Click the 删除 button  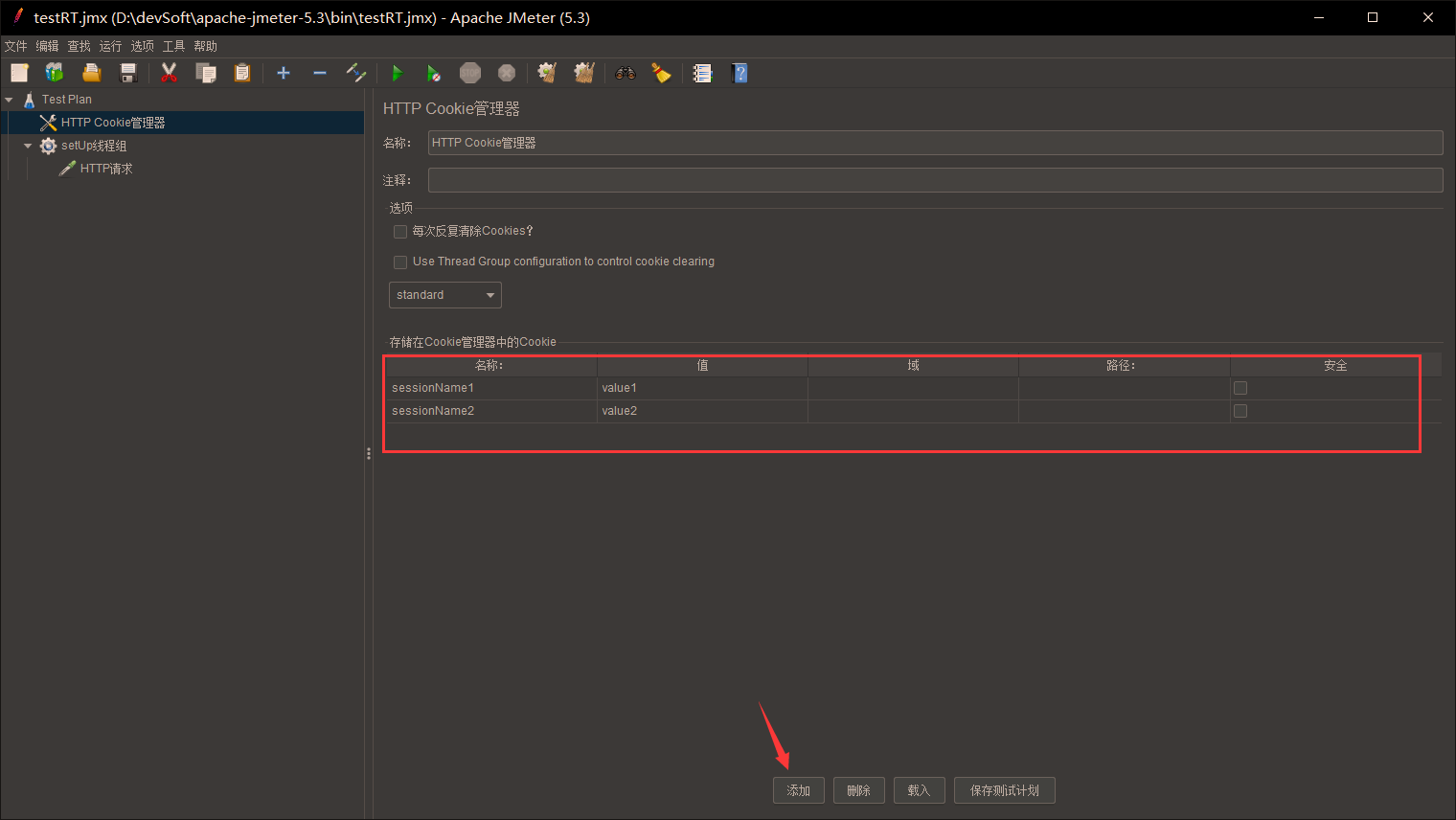tap(859, 790)
